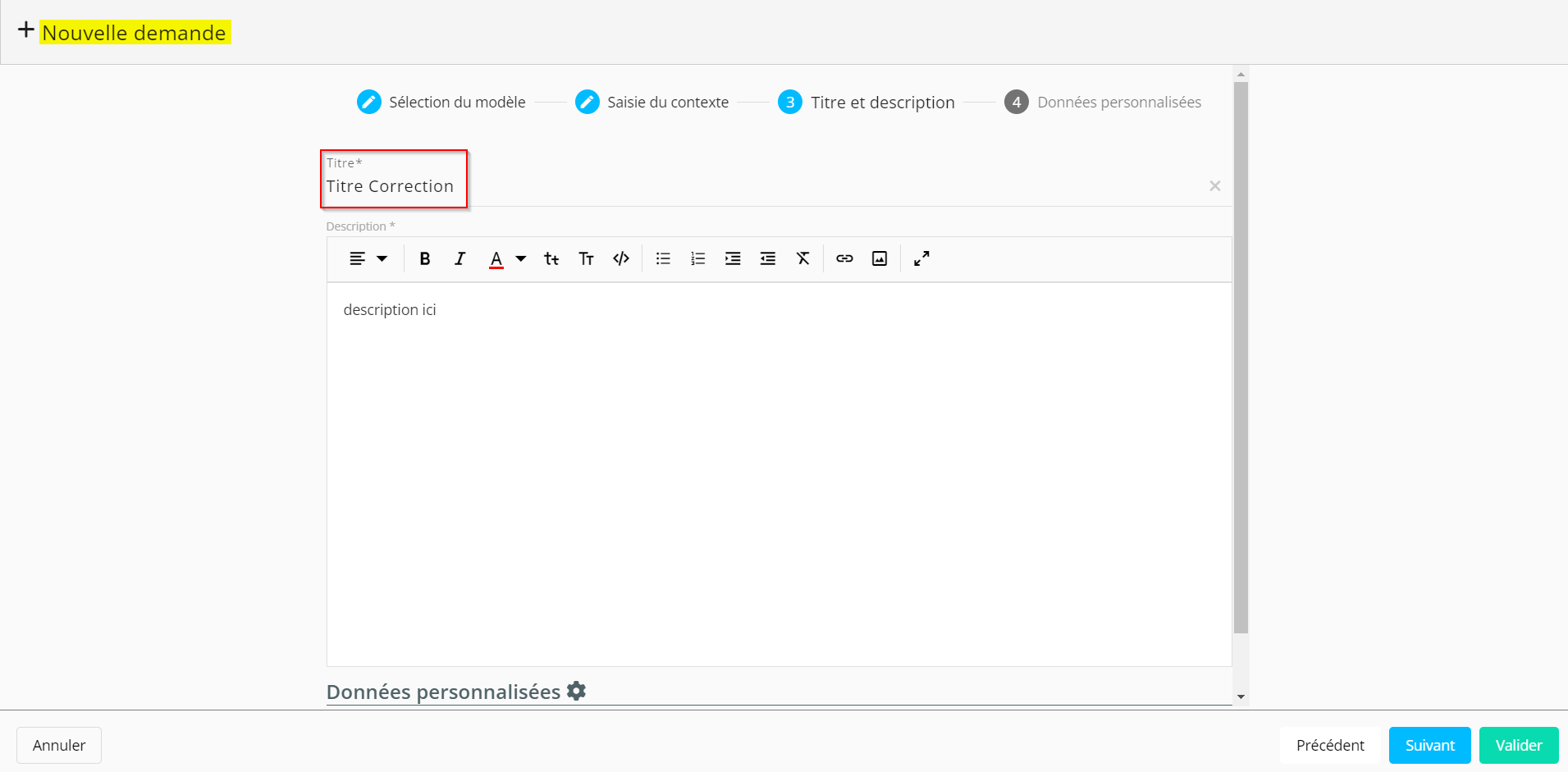Open the text color dropdown arrow
The height and width of the screenshot is (772, 1568).
pos(521,259)
